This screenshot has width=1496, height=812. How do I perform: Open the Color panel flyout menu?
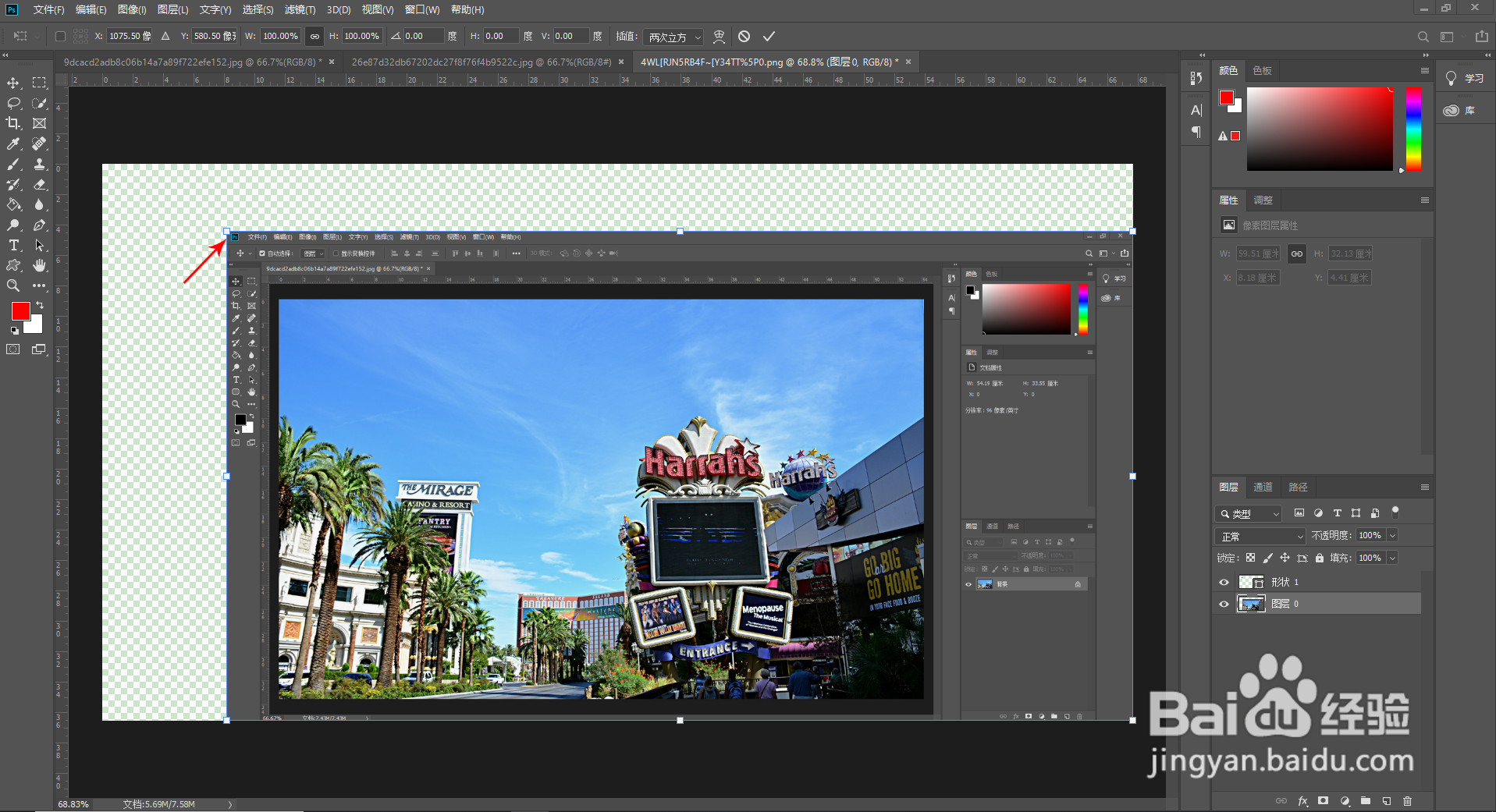(x=1424, y=70)
